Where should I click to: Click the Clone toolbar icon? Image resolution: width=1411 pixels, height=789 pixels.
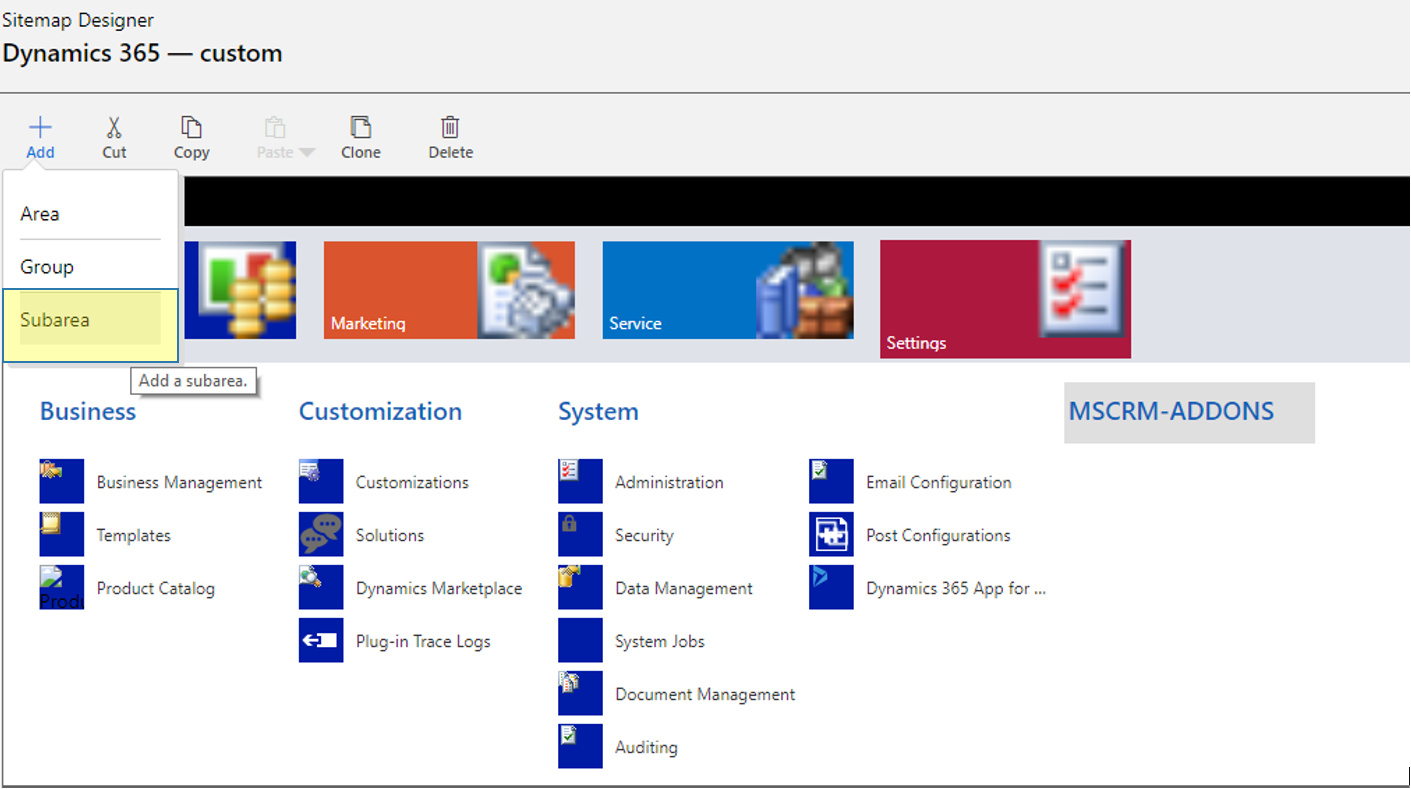(360, 127)
